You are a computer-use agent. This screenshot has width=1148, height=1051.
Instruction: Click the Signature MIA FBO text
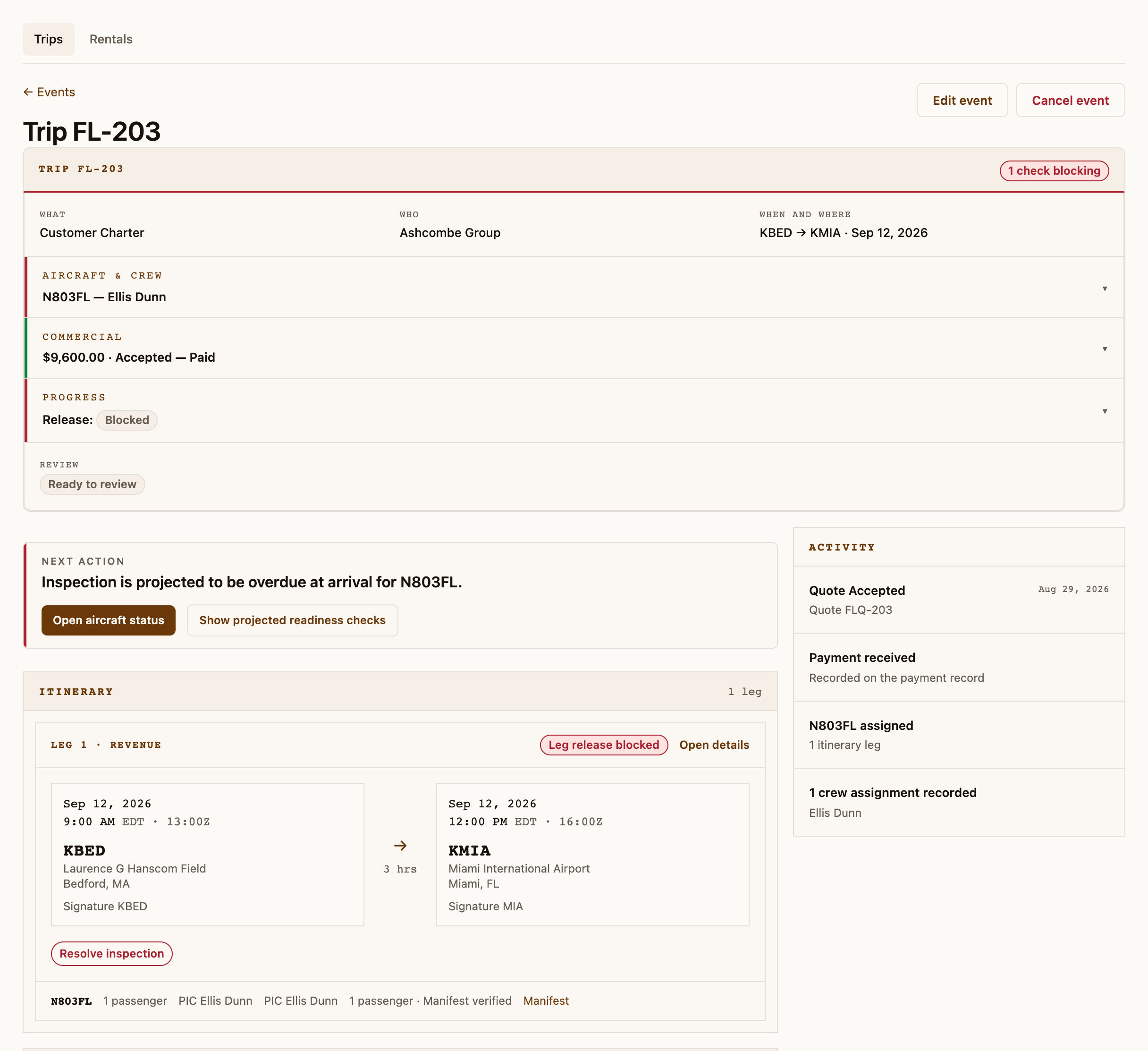(485, 907)
